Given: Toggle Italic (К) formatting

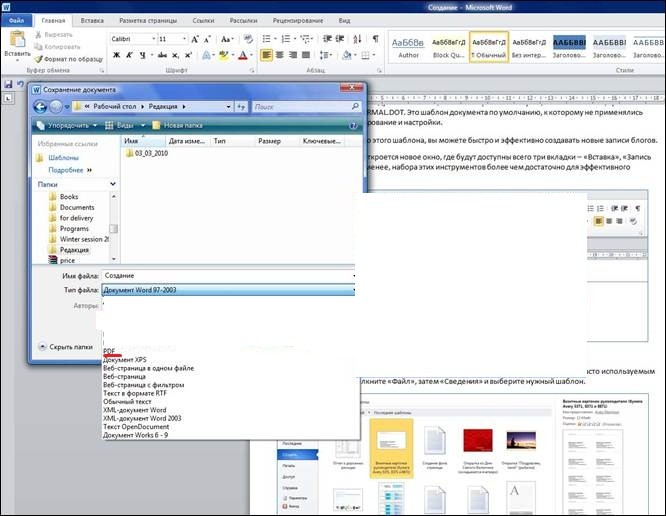Looking at the screenshot, I should click(x=130, y=55).
